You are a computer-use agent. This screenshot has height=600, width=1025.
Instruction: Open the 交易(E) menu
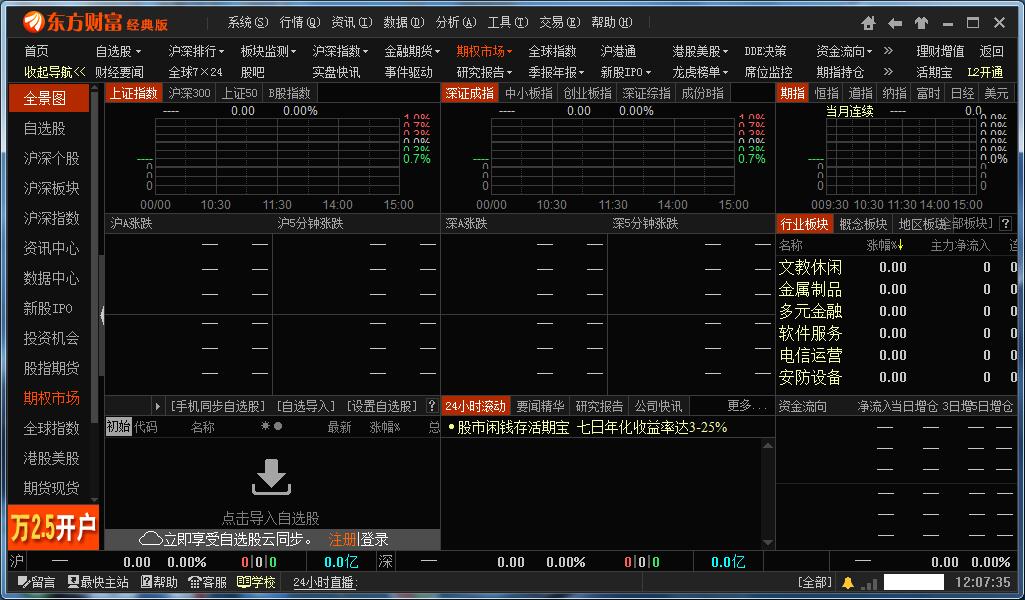(x=560, y=22)
